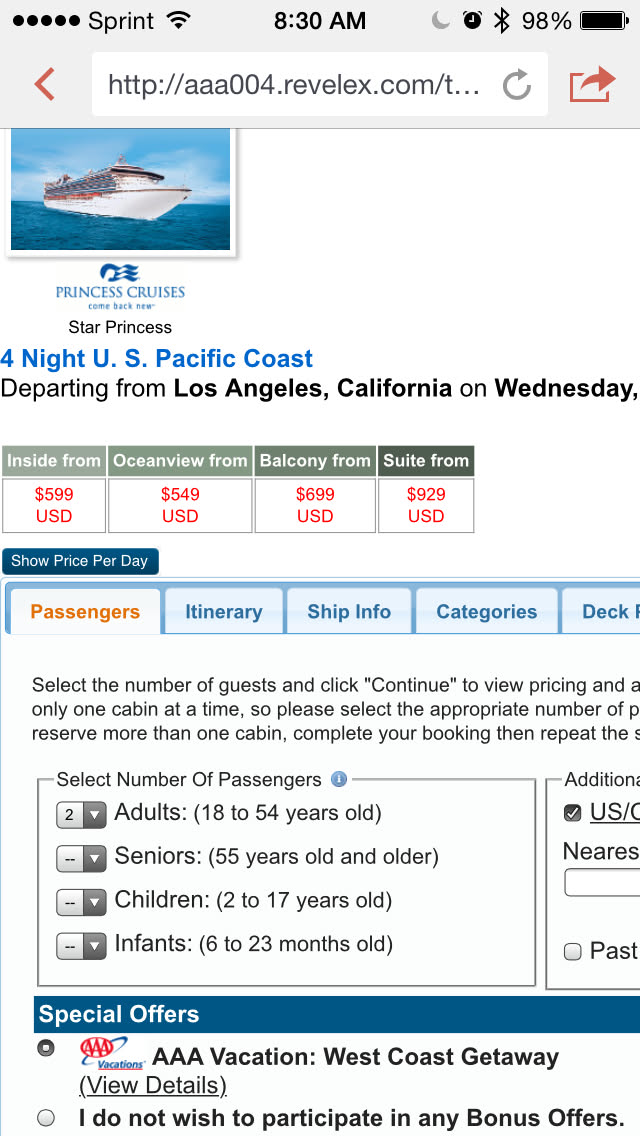Reload the page with refresh icon
This screenshot has height=1136, width=640.
point(516,86)
